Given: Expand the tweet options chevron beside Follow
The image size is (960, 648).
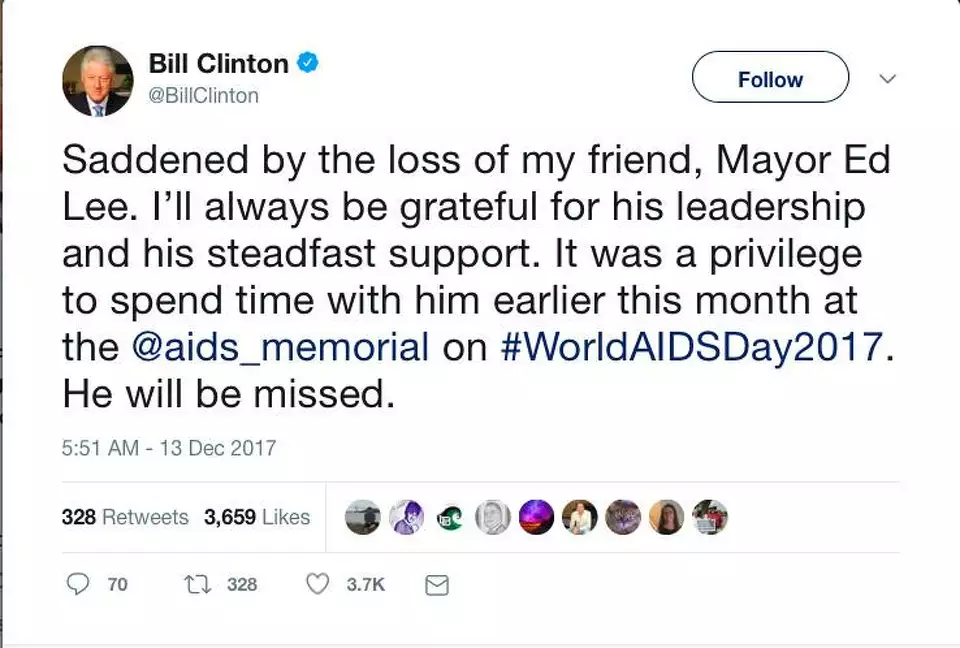Looking at the screenshot, I should pos(887,78).
